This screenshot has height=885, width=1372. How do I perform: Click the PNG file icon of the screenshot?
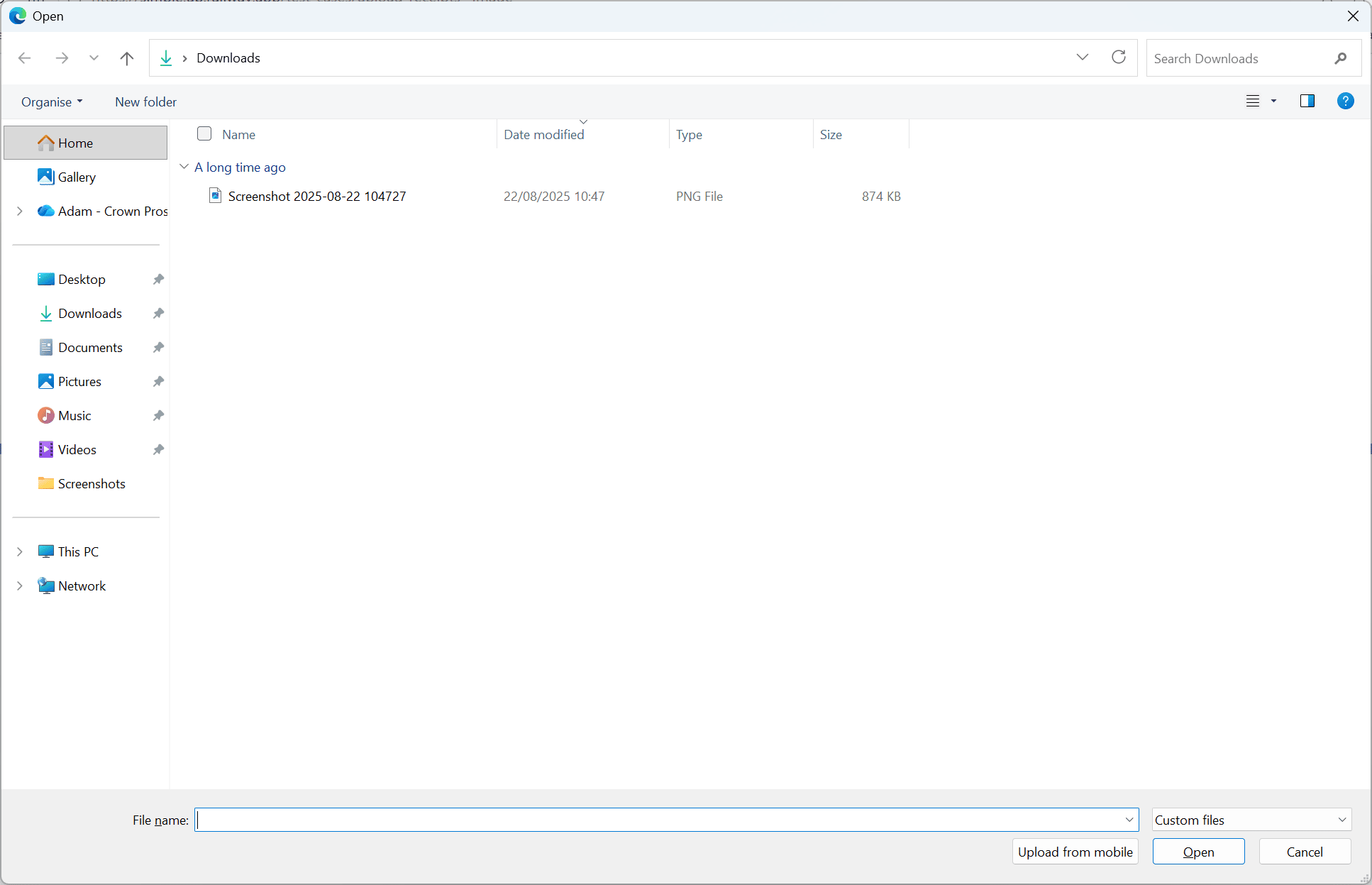click(x=215, y=195)
